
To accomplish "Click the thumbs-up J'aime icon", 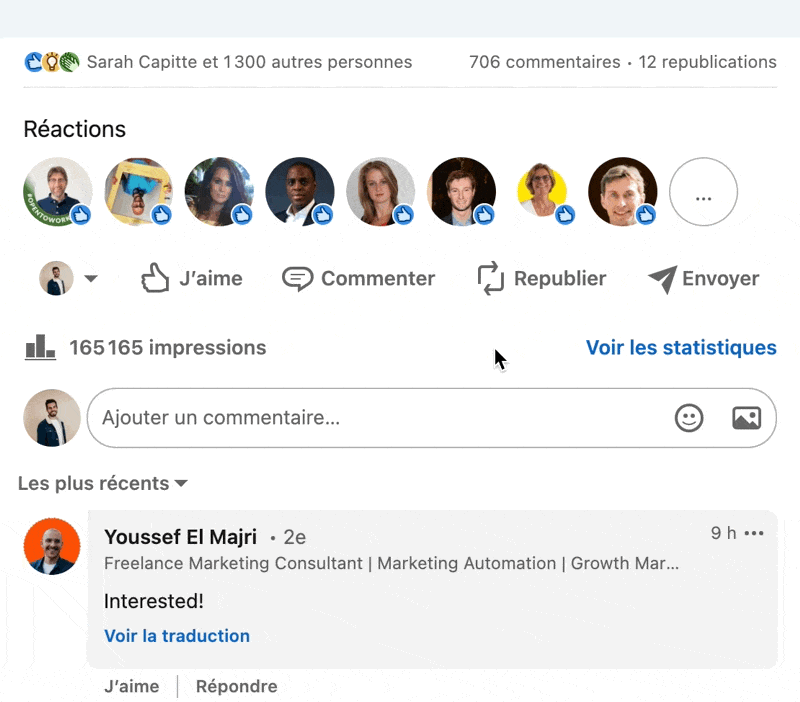I will click(155, 278).
